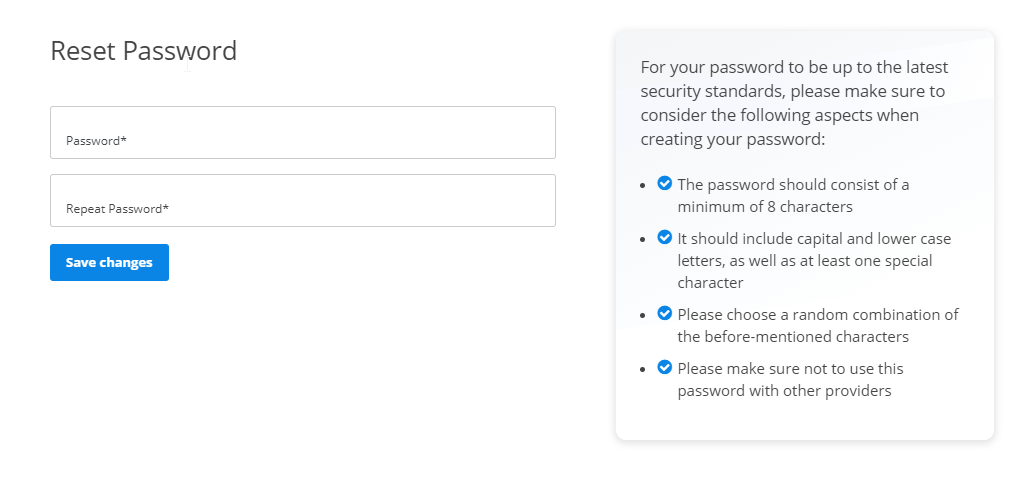Select the other providers requirement text
1034x483 pixels.
pos(791,379)
